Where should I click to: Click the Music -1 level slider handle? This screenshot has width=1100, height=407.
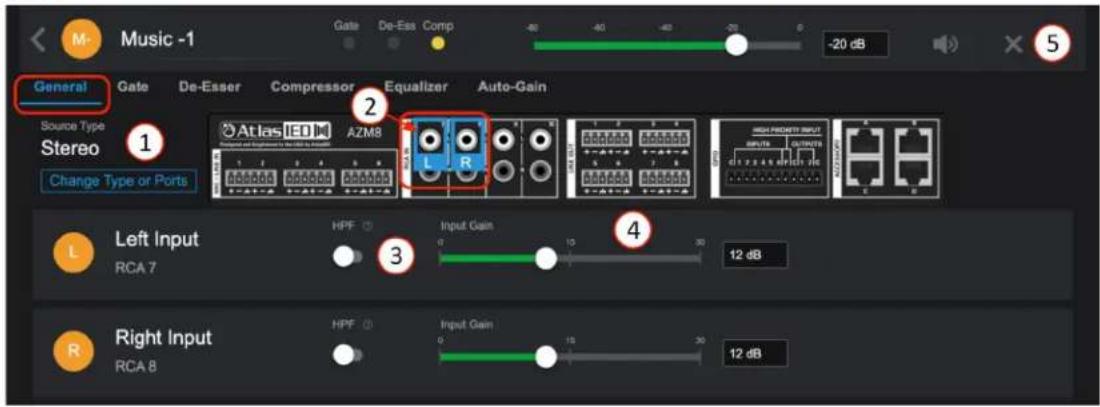736,46
